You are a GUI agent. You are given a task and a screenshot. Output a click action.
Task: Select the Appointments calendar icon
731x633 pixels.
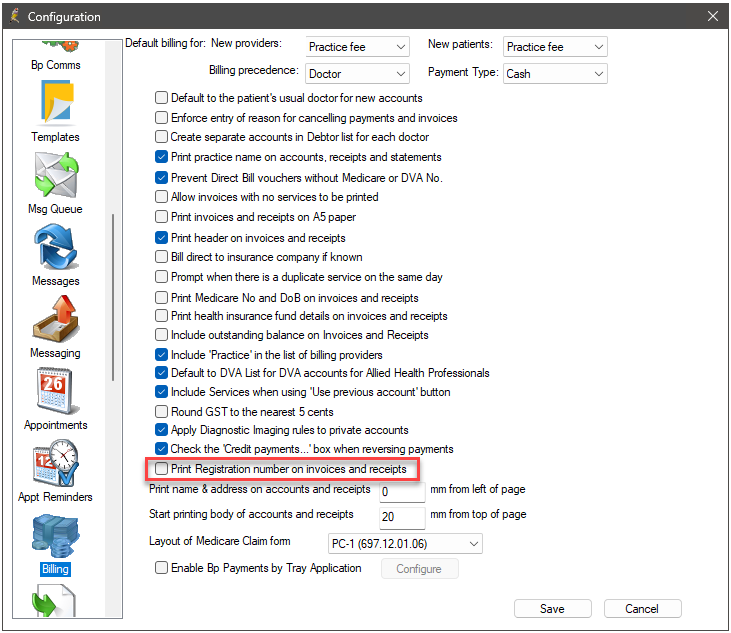55,391
